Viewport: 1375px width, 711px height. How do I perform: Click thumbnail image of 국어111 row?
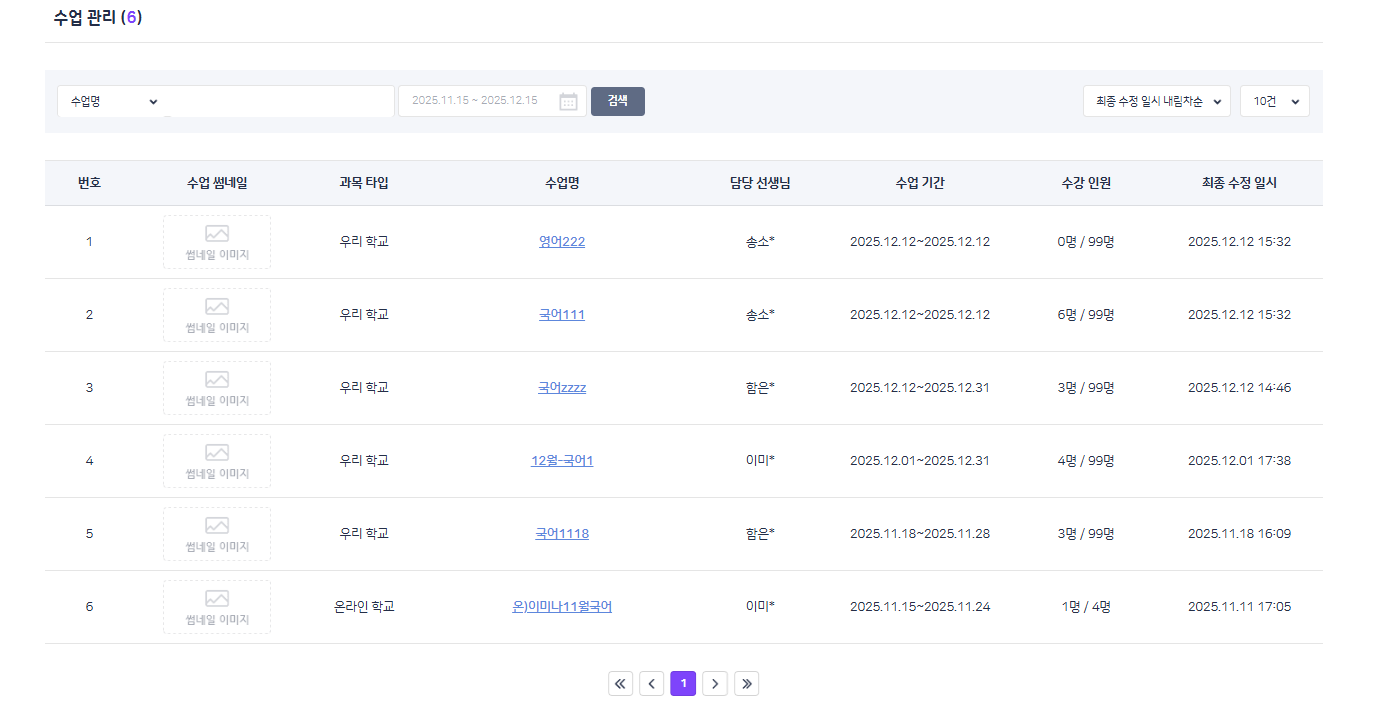(217, 315)
